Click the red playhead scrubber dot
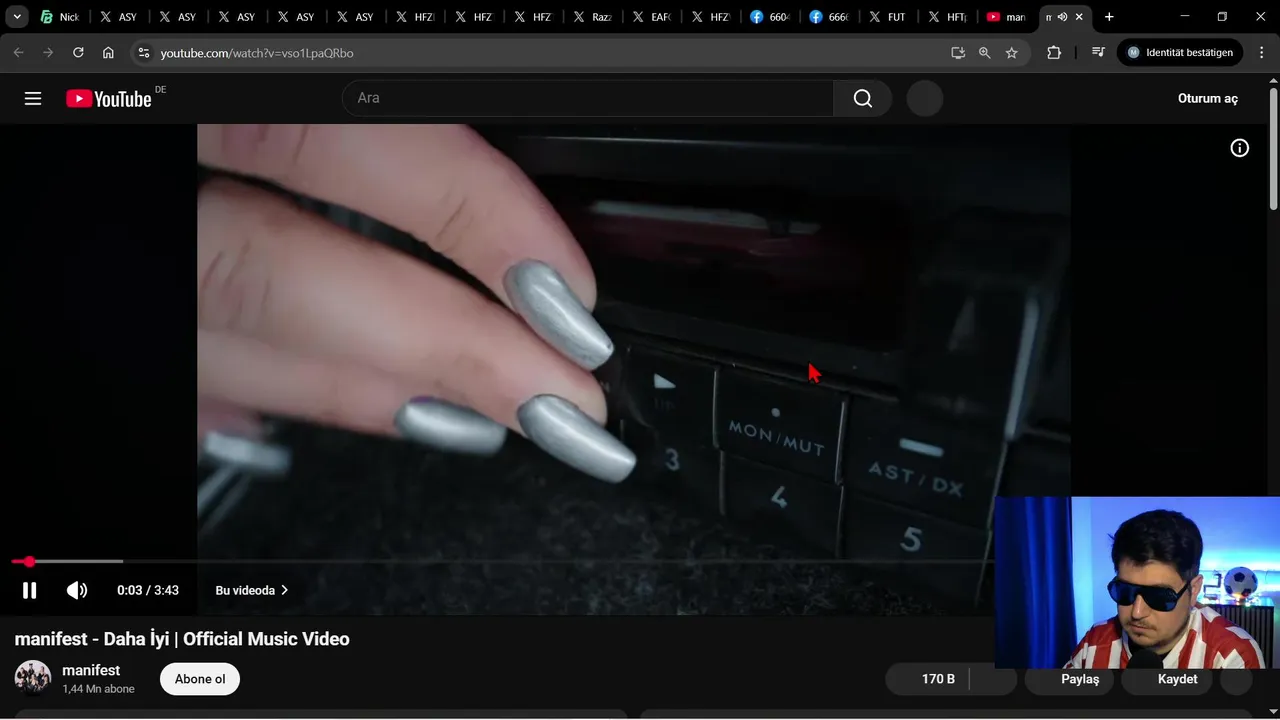Screen dimensions: 1280x720 coord(29,562)
